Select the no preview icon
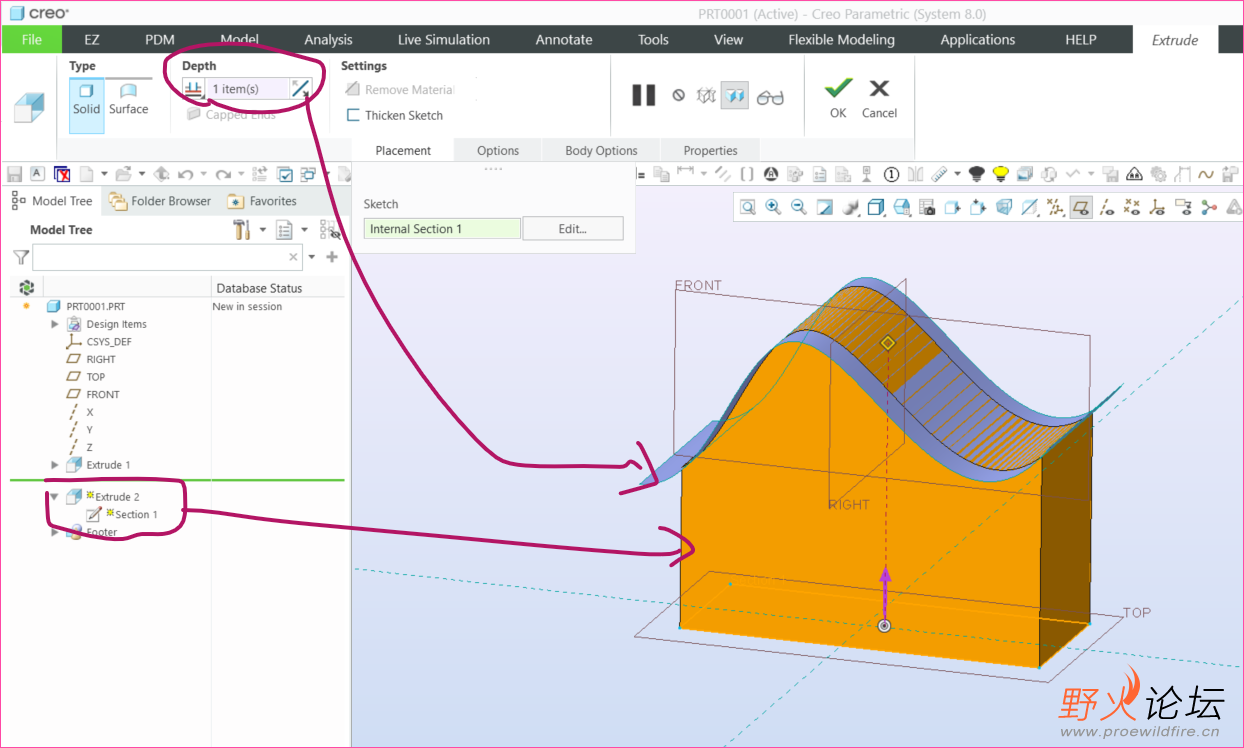The height and width of the screenshot is (748, 1244). coord(678,96)
